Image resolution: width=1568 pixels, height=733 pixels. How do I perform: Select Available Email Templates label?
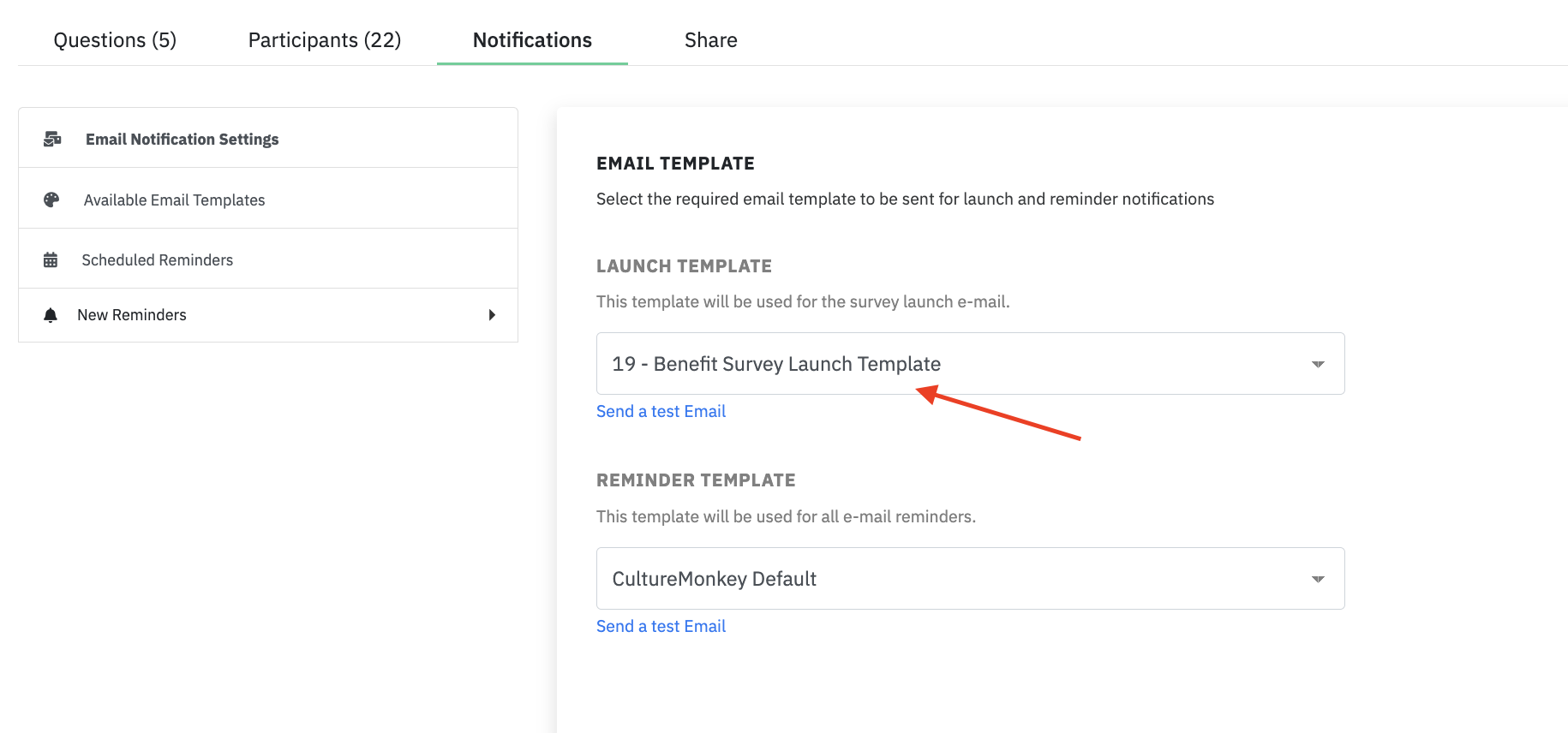coord(174,200)
